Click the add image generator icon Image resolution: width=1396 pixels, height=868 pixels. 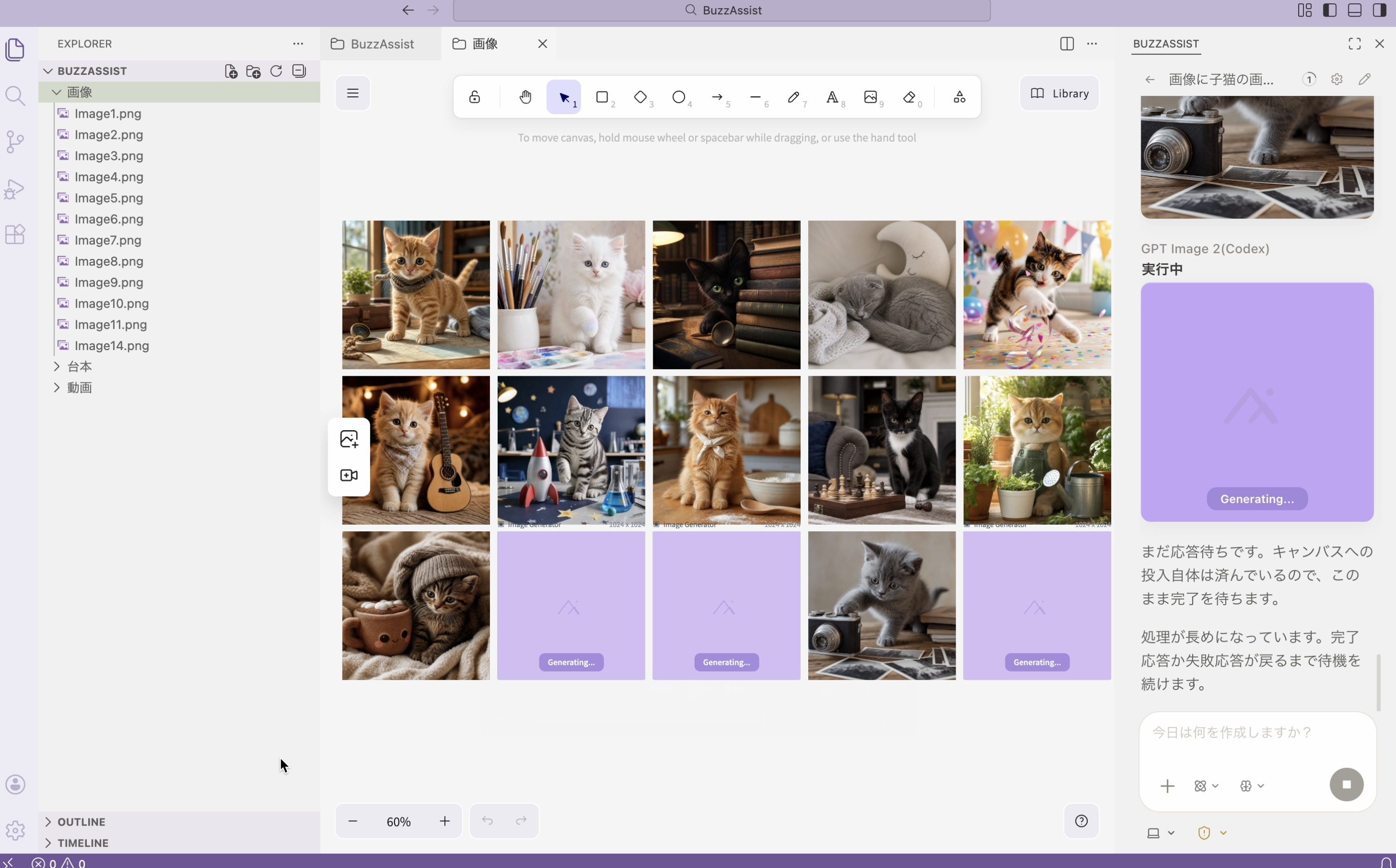click(x=349, y=439)
